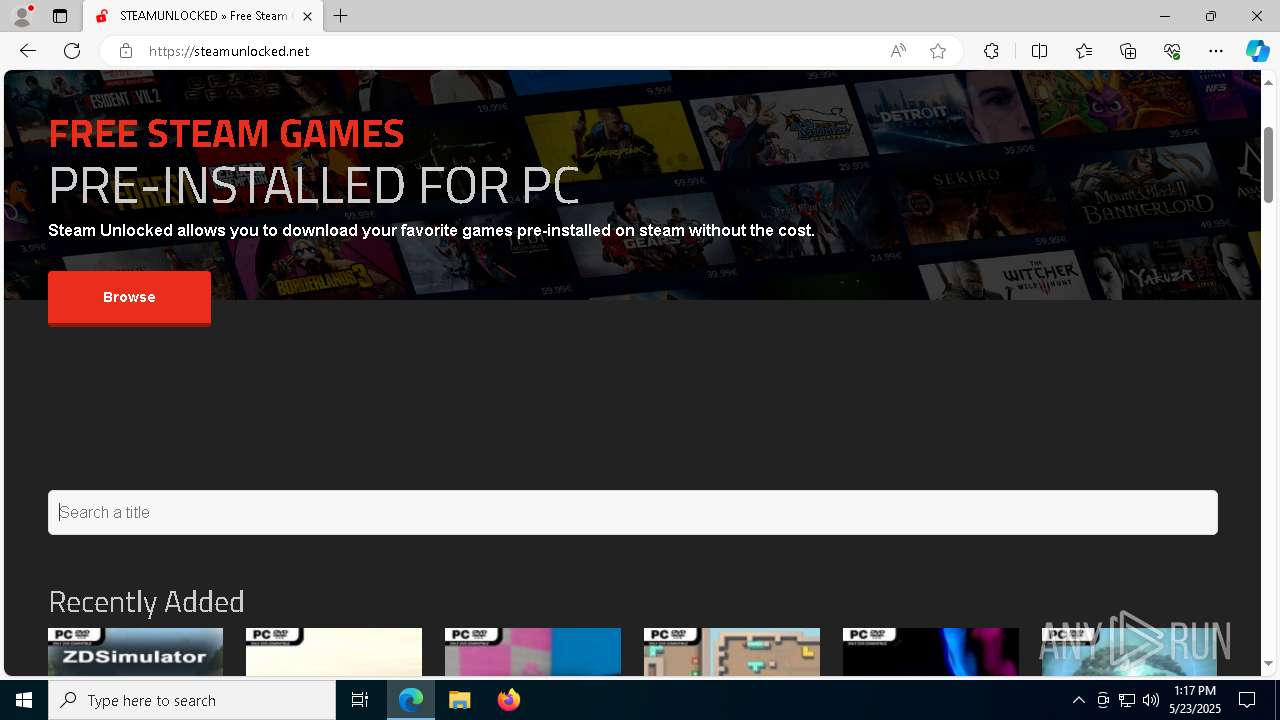Activate Read aloud icon
This screenshot has width=1280, height=720.
point(898,51)
